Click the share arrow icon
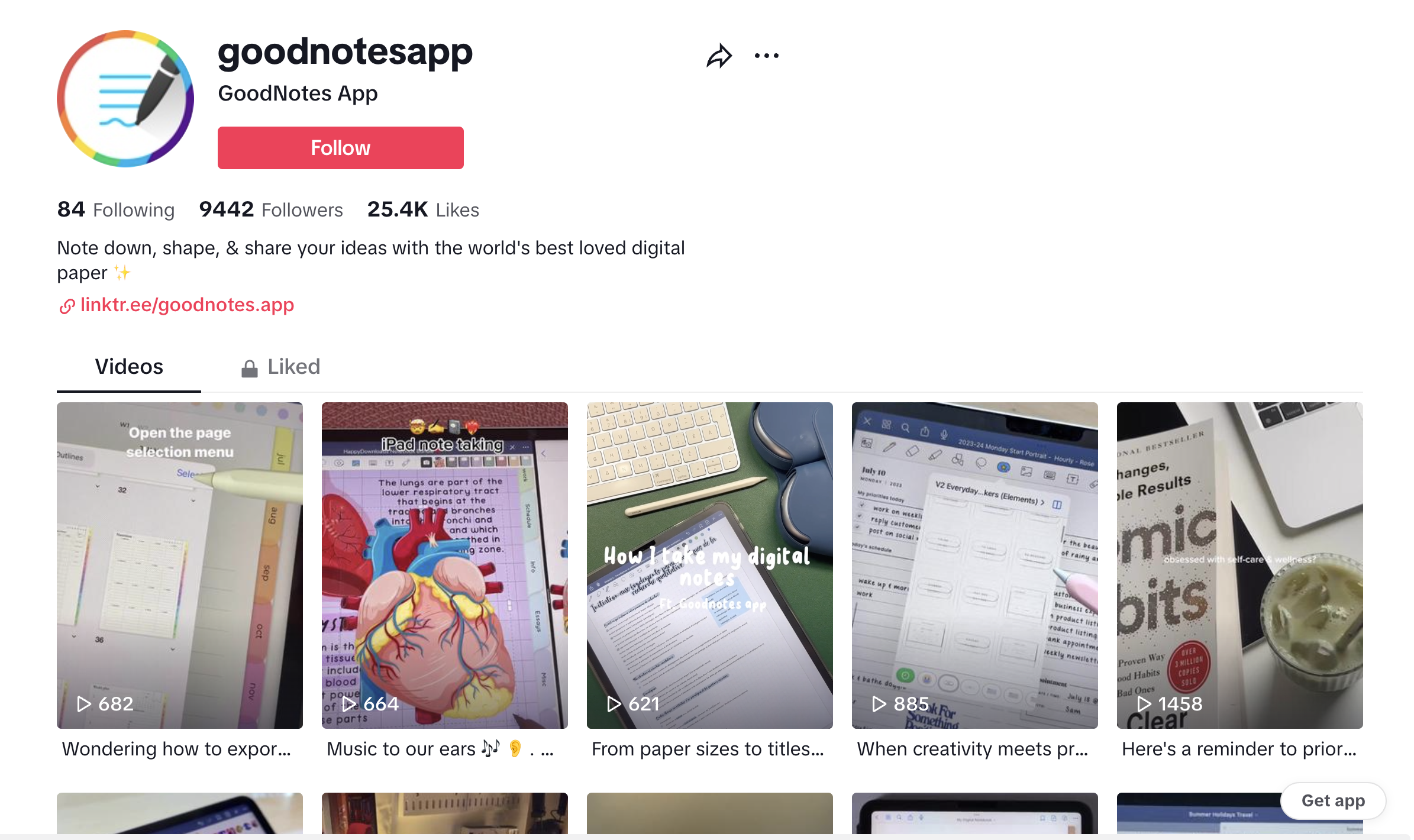Screen dimensions: 1414x840 coord(719,56)
